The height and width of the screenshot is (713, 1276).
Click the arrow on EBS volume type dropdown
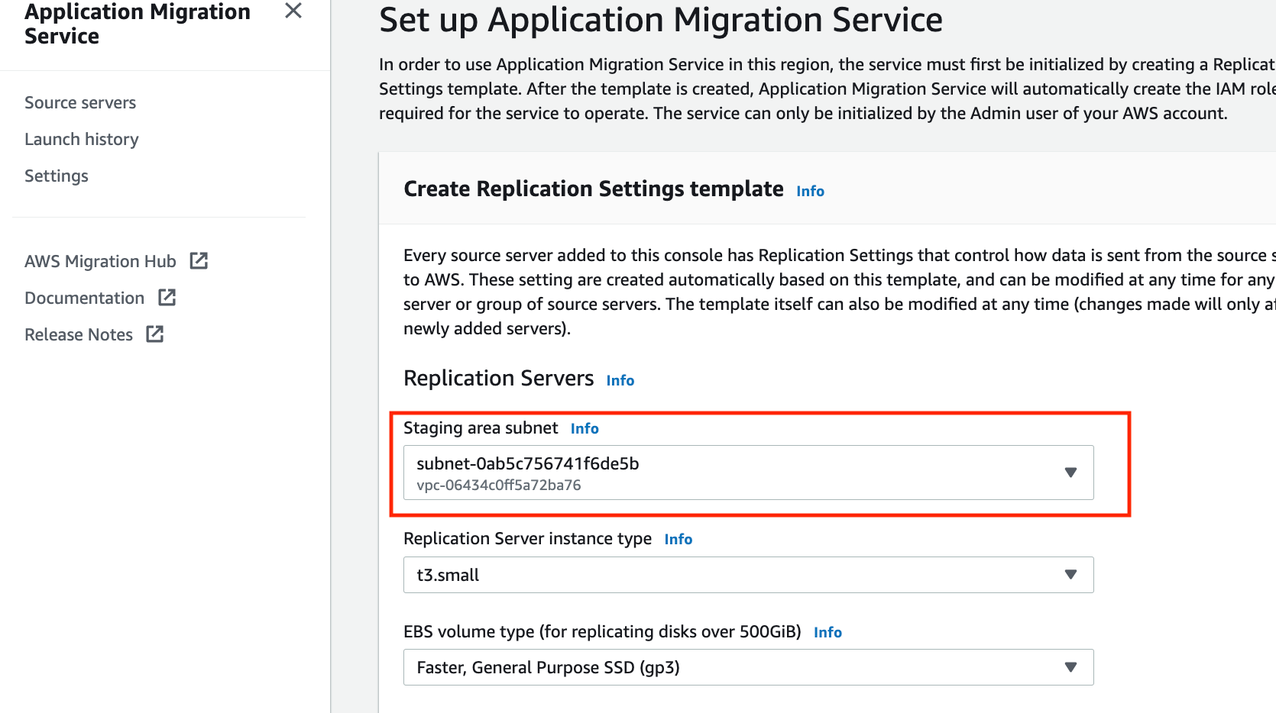[1070, 667]
